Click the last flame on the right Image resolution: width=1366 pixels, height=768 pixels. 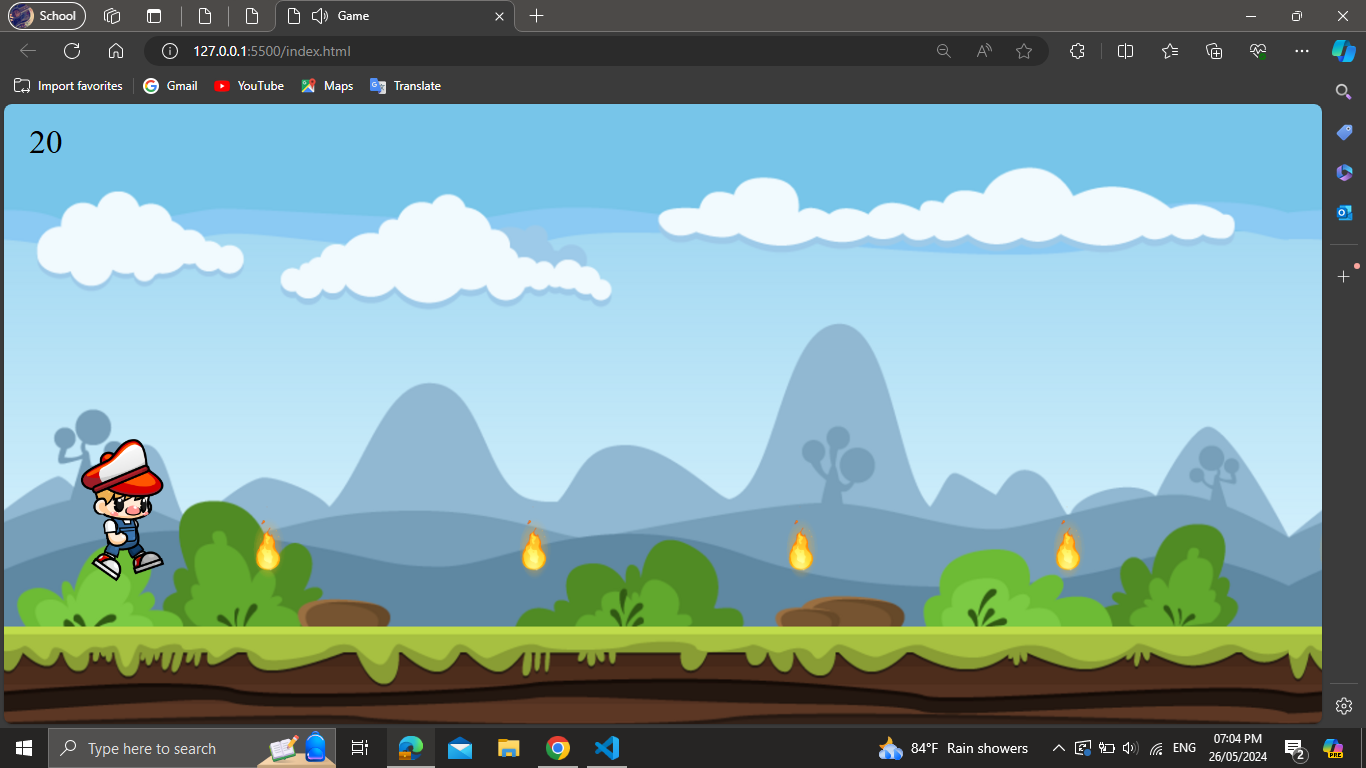tap(1067, 547)
